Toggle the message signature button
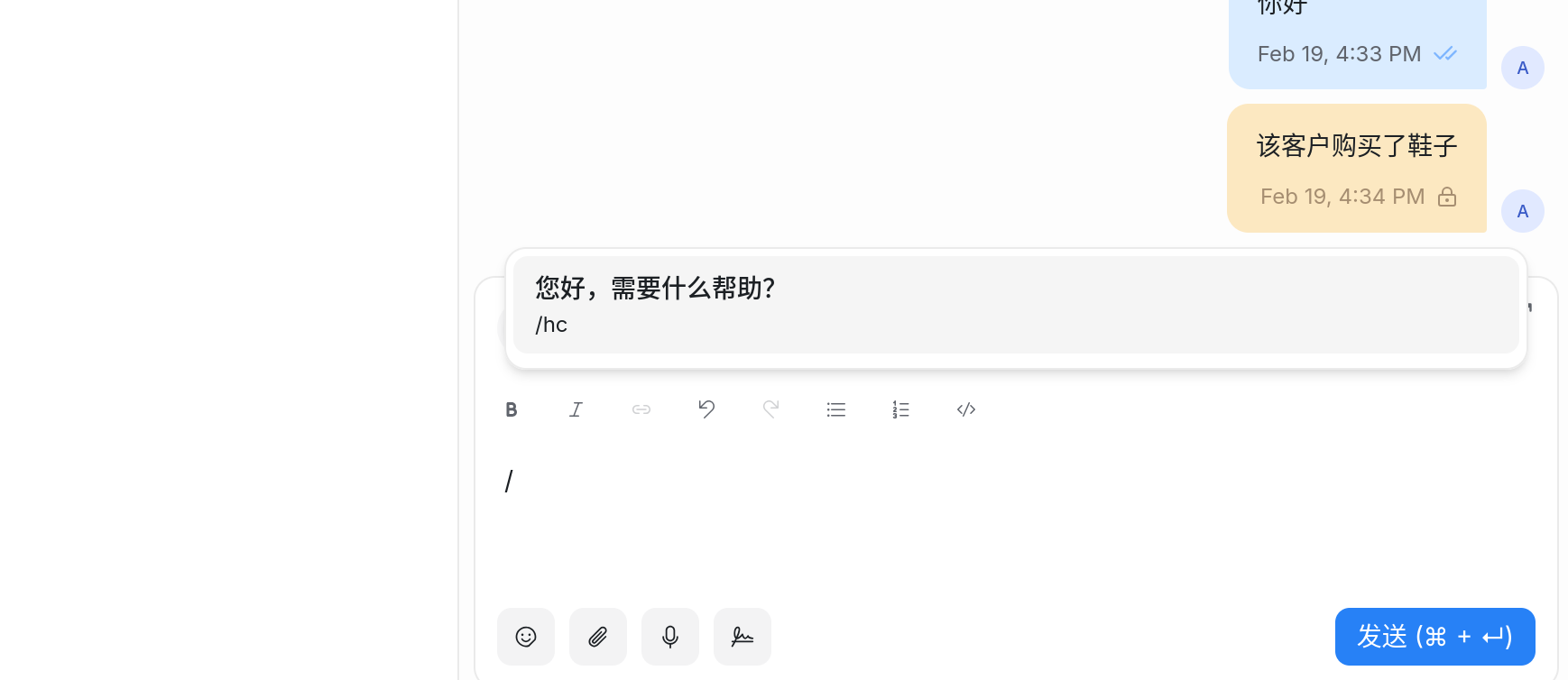 coord(742,637)
